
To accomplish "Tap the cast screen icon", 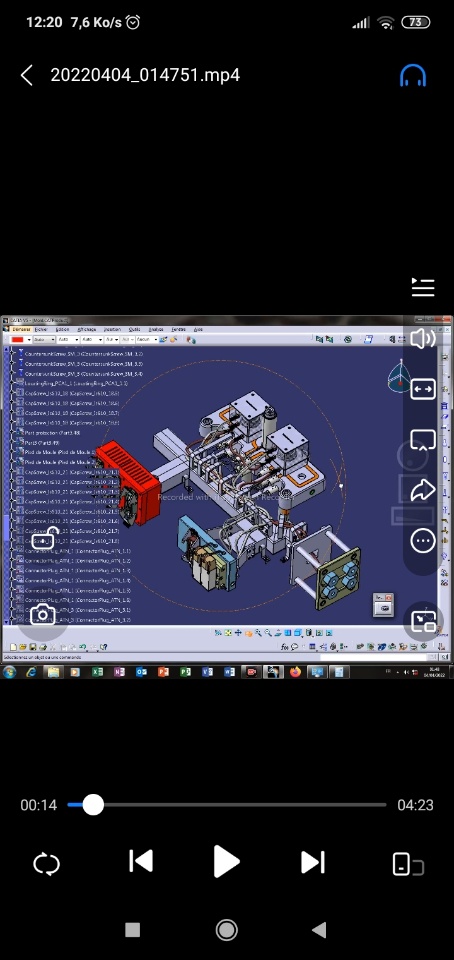I will [423, 440].
